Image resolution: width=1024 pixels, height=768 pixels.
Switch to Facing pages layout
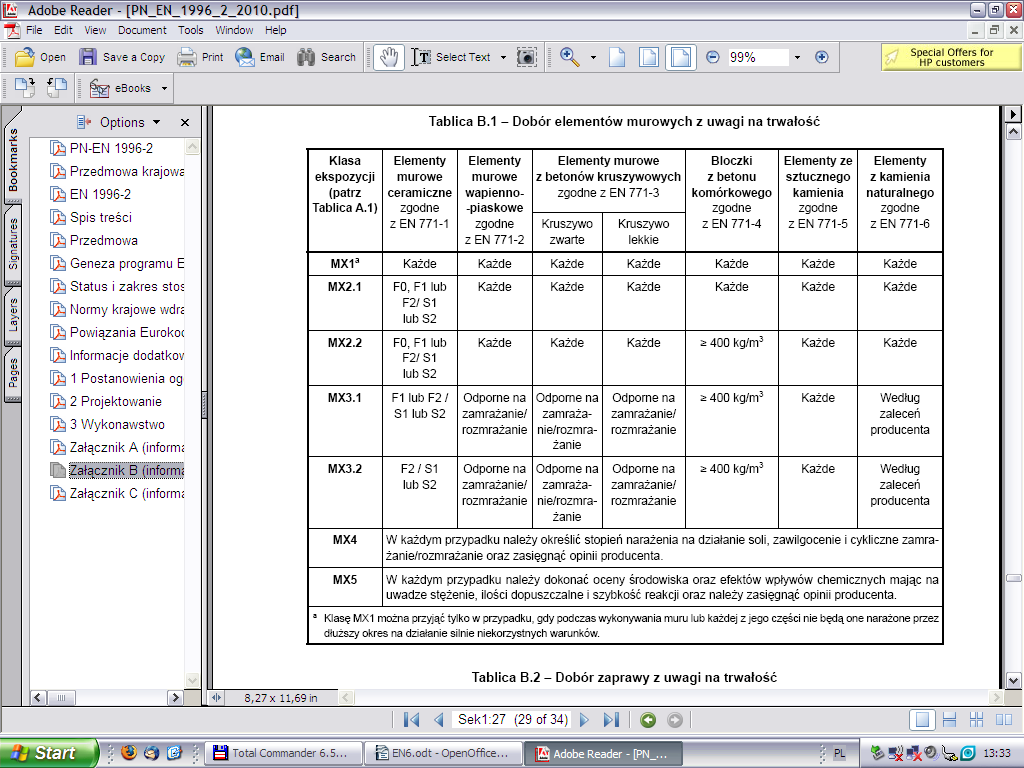point(1004,720)
